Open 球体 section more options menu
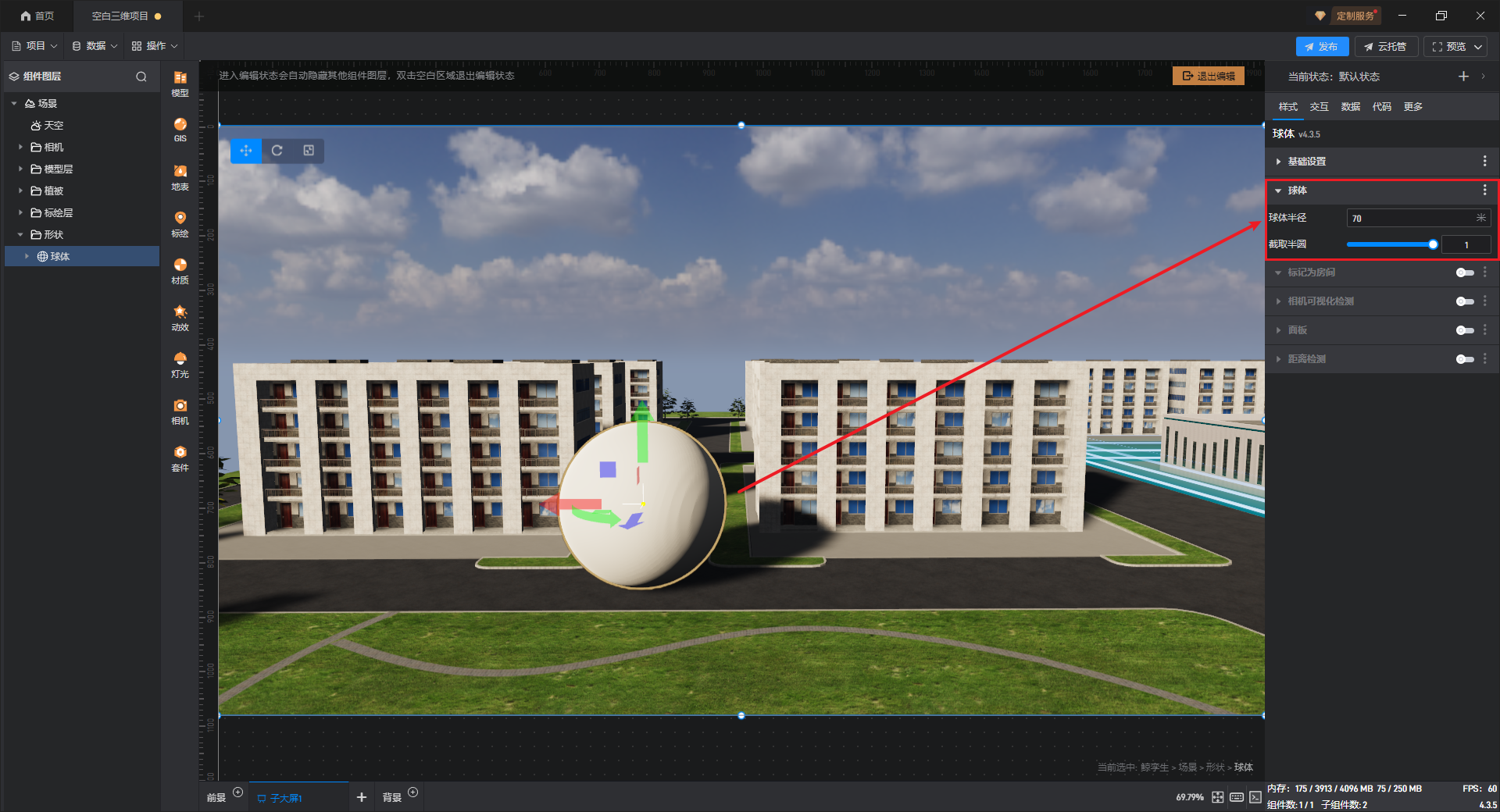This screenshot has width=1500, height=812. pyautogui.click(x=1484, y=191)
